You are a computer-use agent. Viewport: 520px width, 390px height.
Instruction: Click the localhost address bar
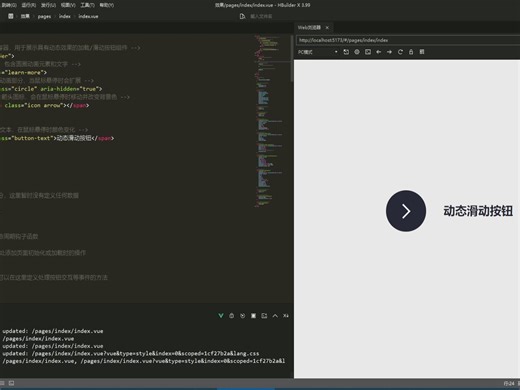(407, 40)
